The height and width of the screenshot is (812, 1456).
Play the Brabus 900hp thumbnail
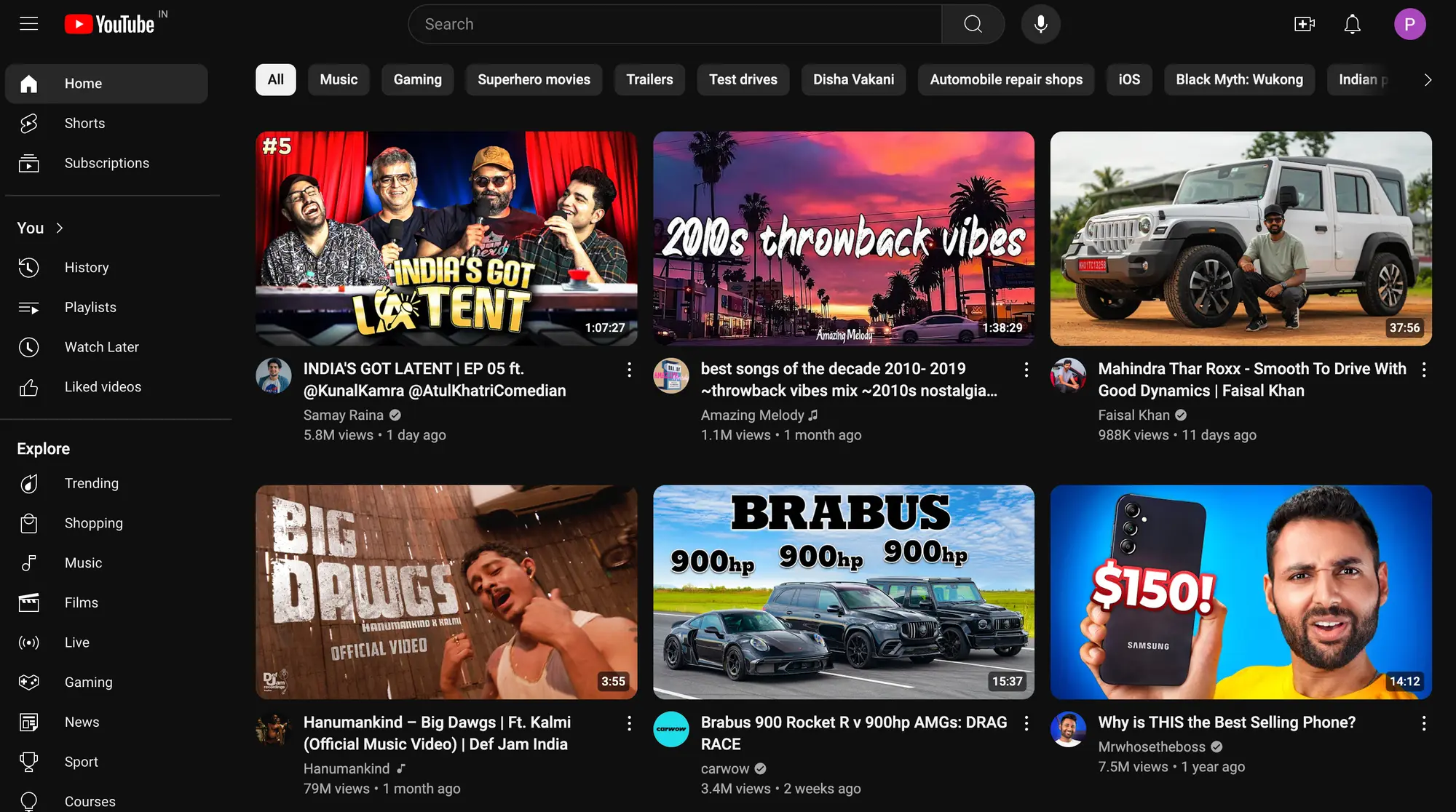pyautogui.click(x=844, y=592)
